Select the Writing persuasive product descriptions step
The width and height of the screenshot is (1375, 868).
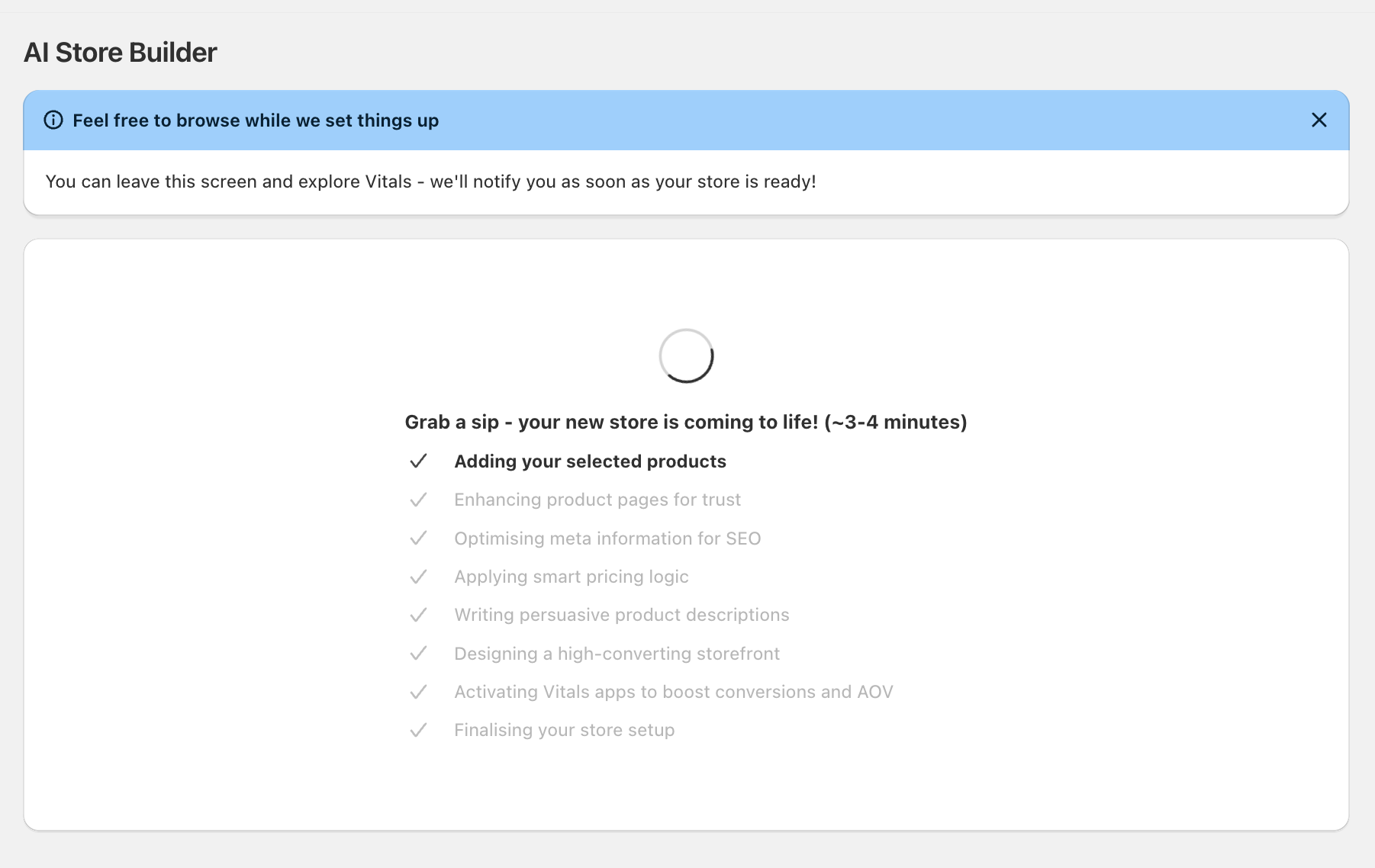coord(622,615)
